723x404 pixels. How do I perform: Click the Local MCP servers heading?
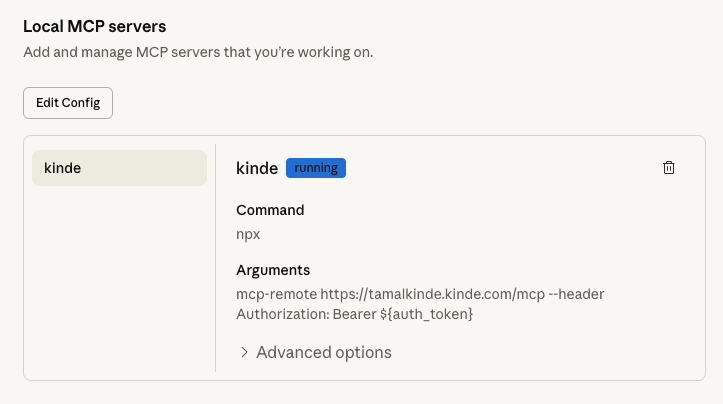click(x=95, y=26)
